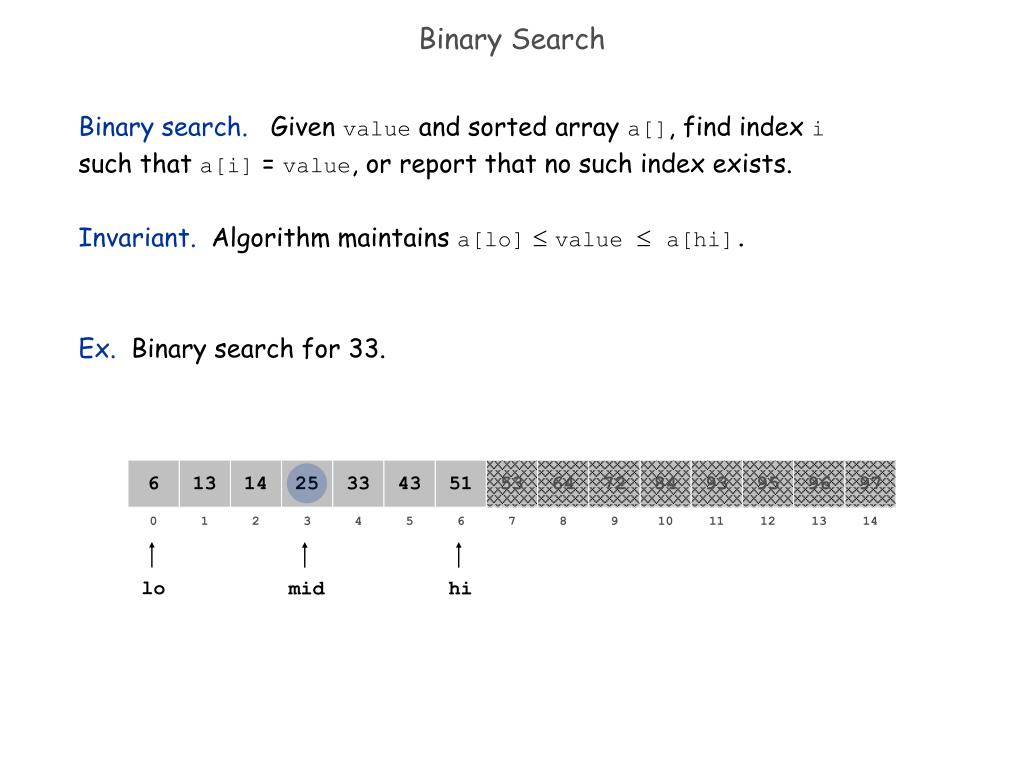Viewport: 1024px width, 768px height.
Task: Click the crossed-out cell at index 14
Action: 871,483
